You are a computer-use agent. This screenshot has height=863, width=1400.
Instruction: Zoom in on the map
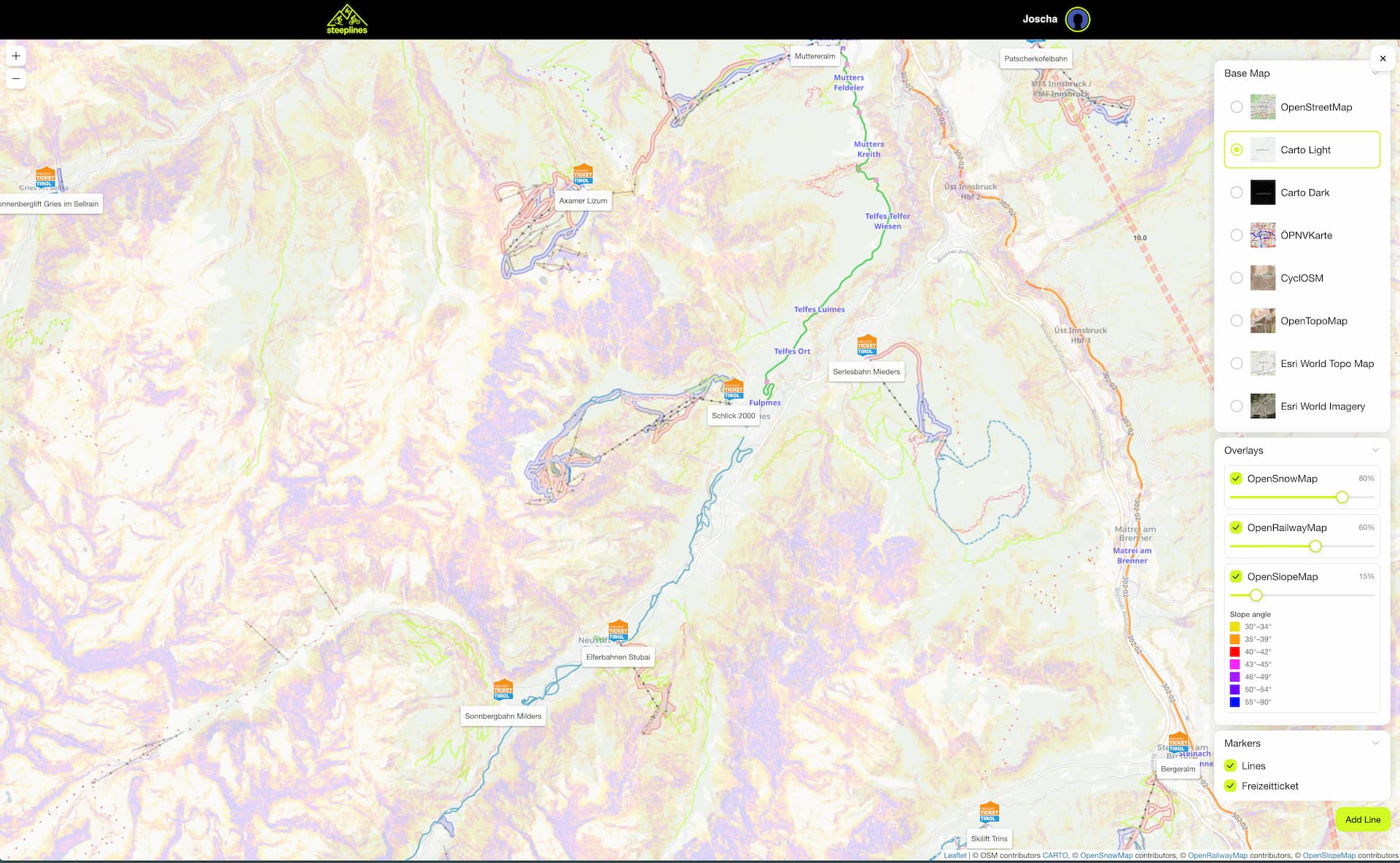click(x=16, y=56)
